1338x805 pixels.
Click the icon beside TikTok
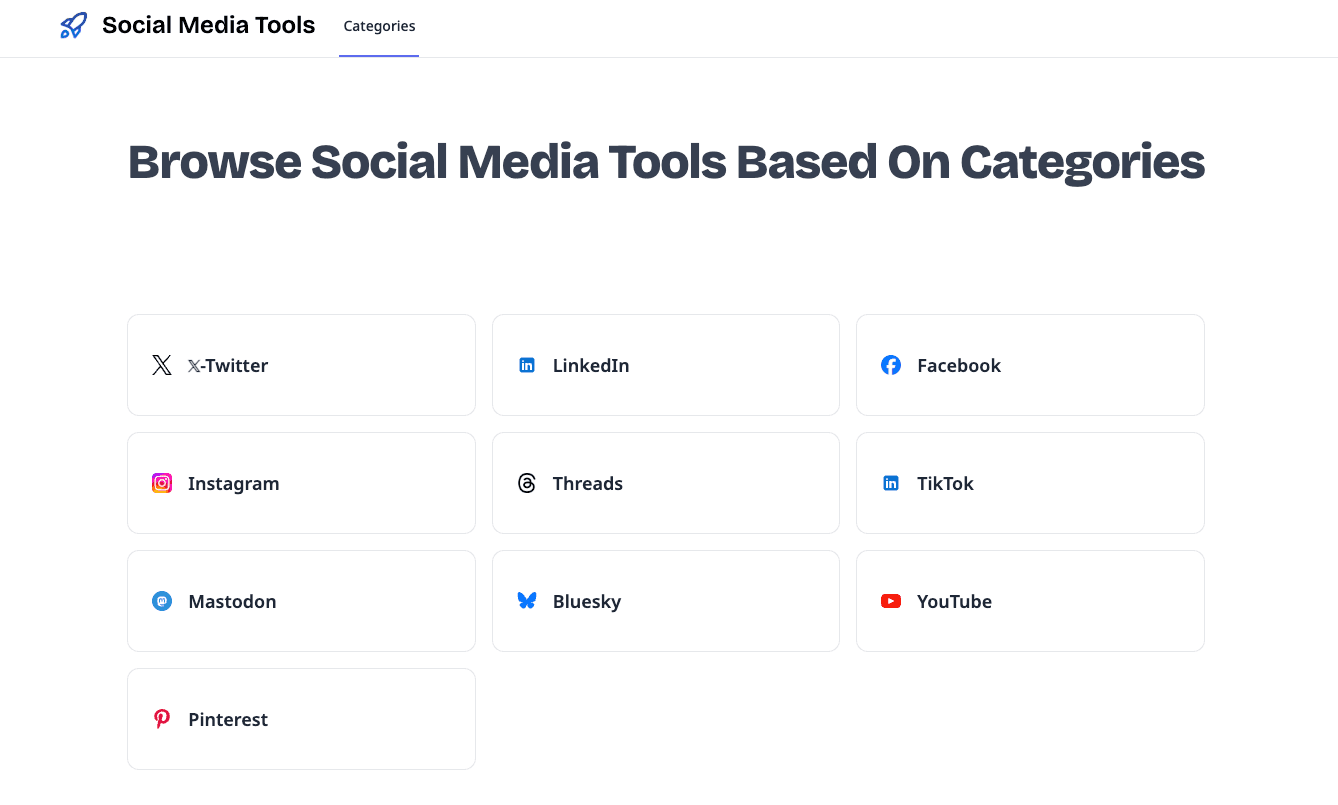point(891,483)
